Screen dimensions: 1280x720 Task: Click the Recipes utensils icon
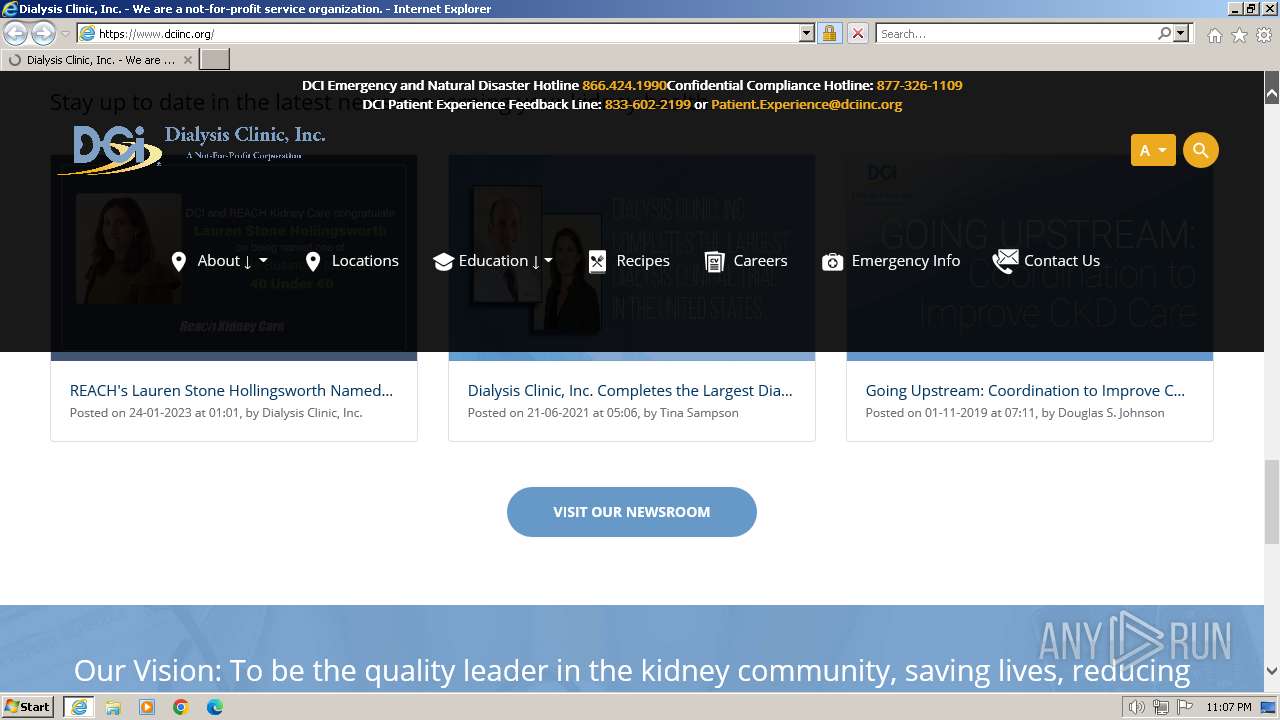597,262
